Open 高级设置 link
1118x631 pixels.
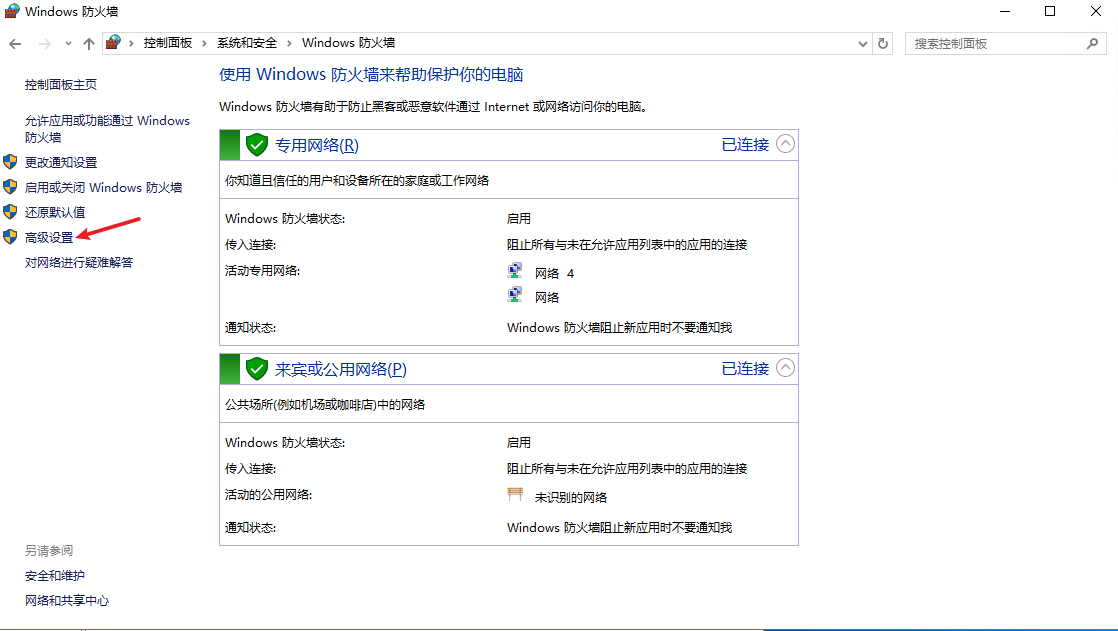click(x=48, y=237)
